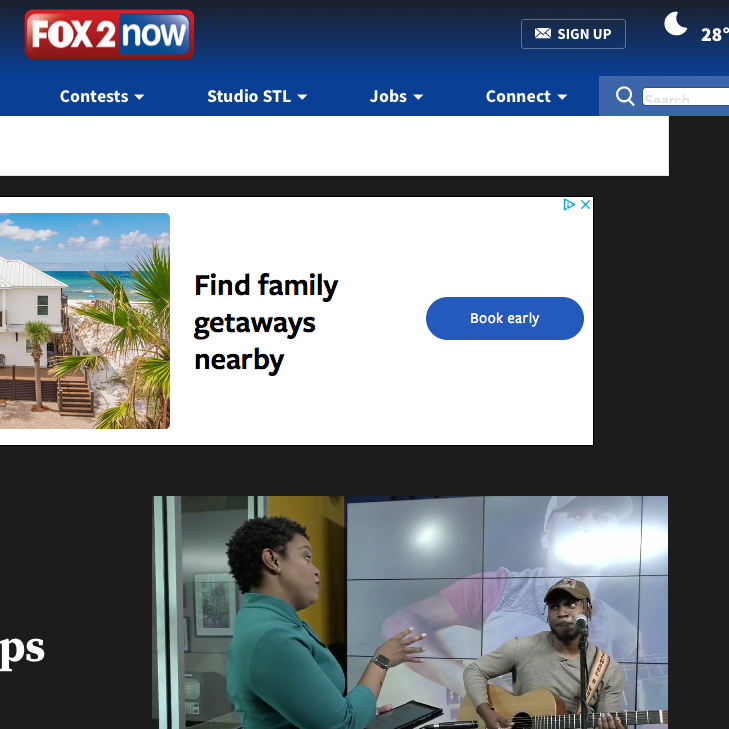Expand the Studio STL dropdown arrow

click(x=302, y=97)
